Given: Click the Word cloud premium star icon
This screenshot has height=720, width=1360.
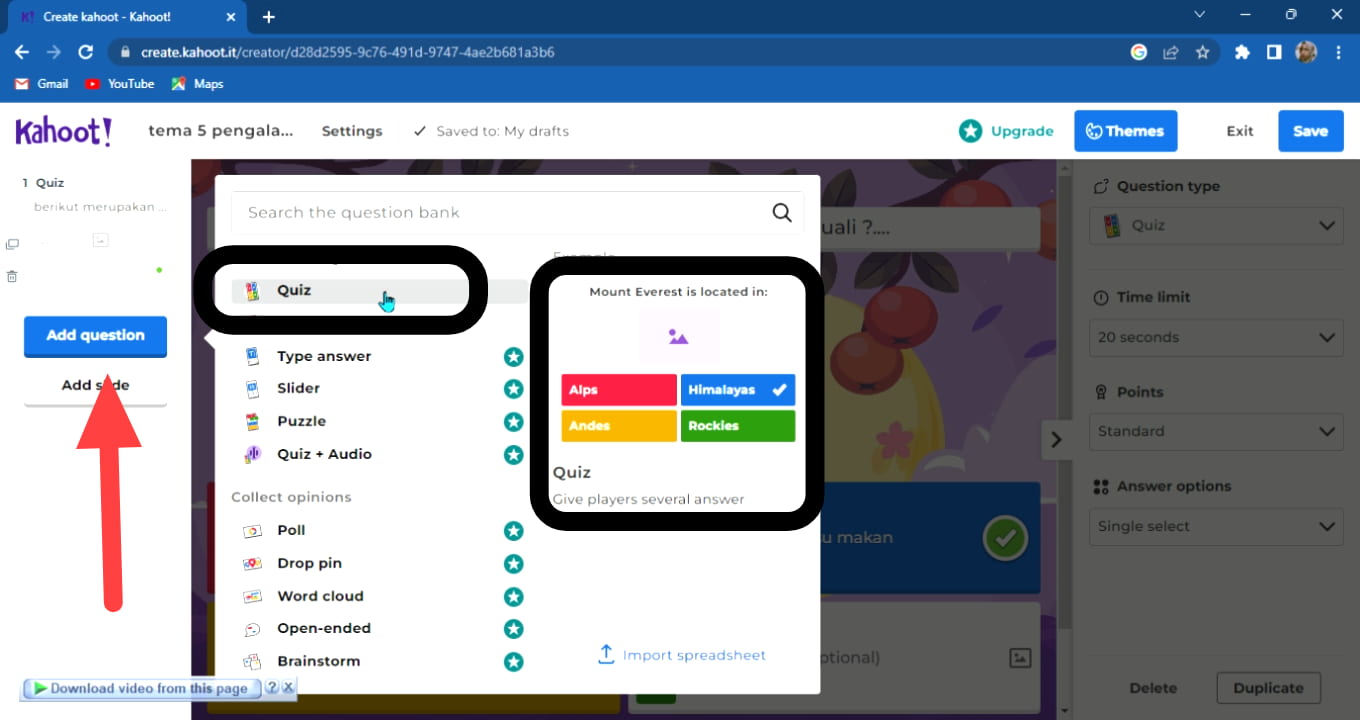Looking at the screenshot, I should click(514, 597).
